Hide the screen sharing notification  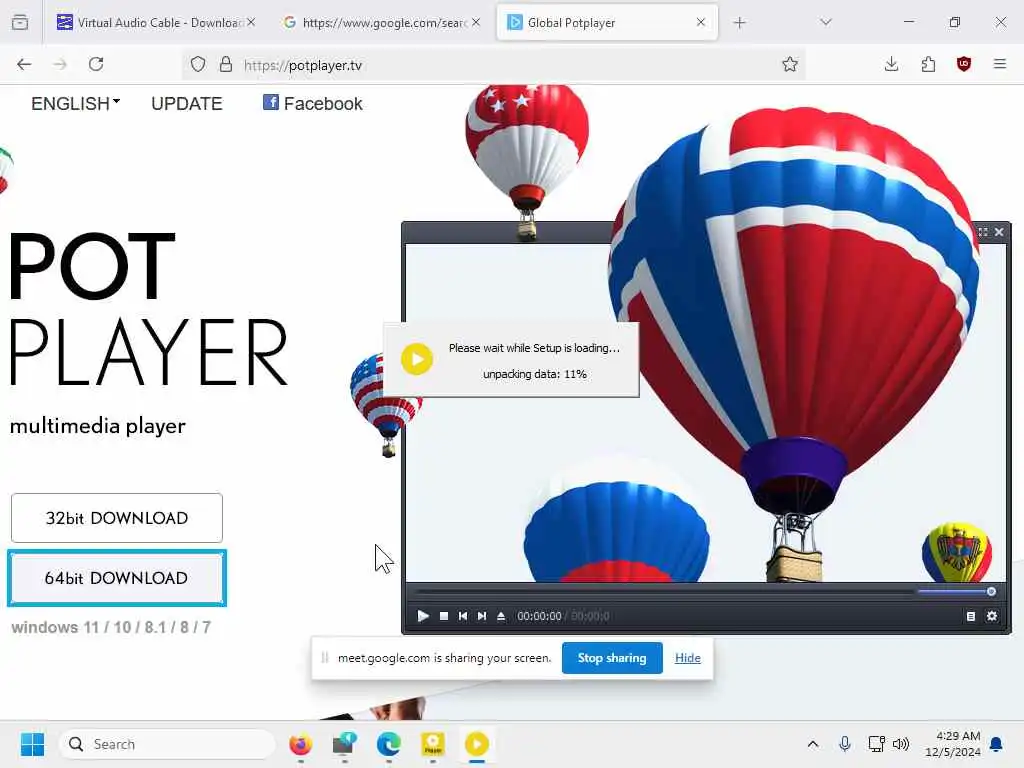point(688,658)
